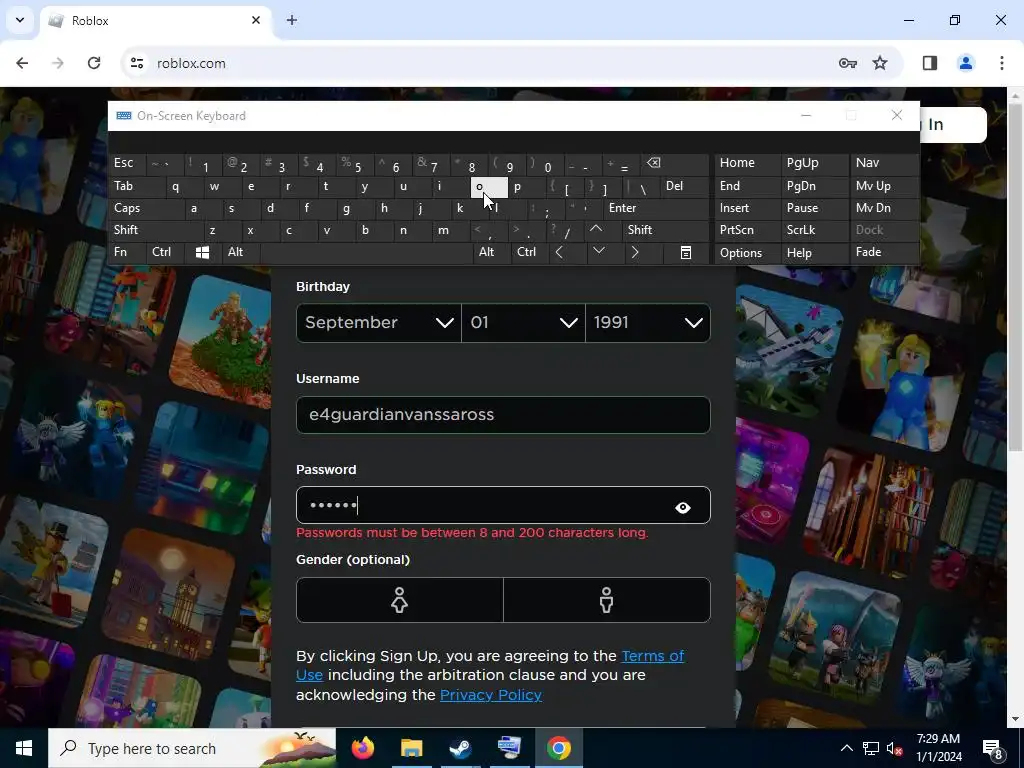
Task: Open the birthday year dropdown
Action: pos(648,323)
